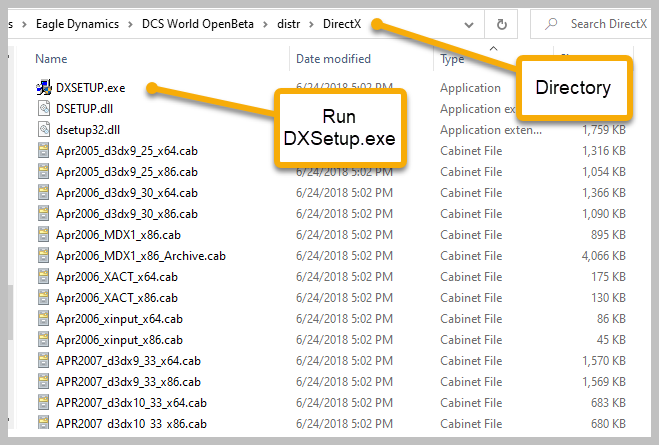The height and width of the screenshot is (445, 659).
Task: Sort files by Name column
Action: [x=52, y=59]
